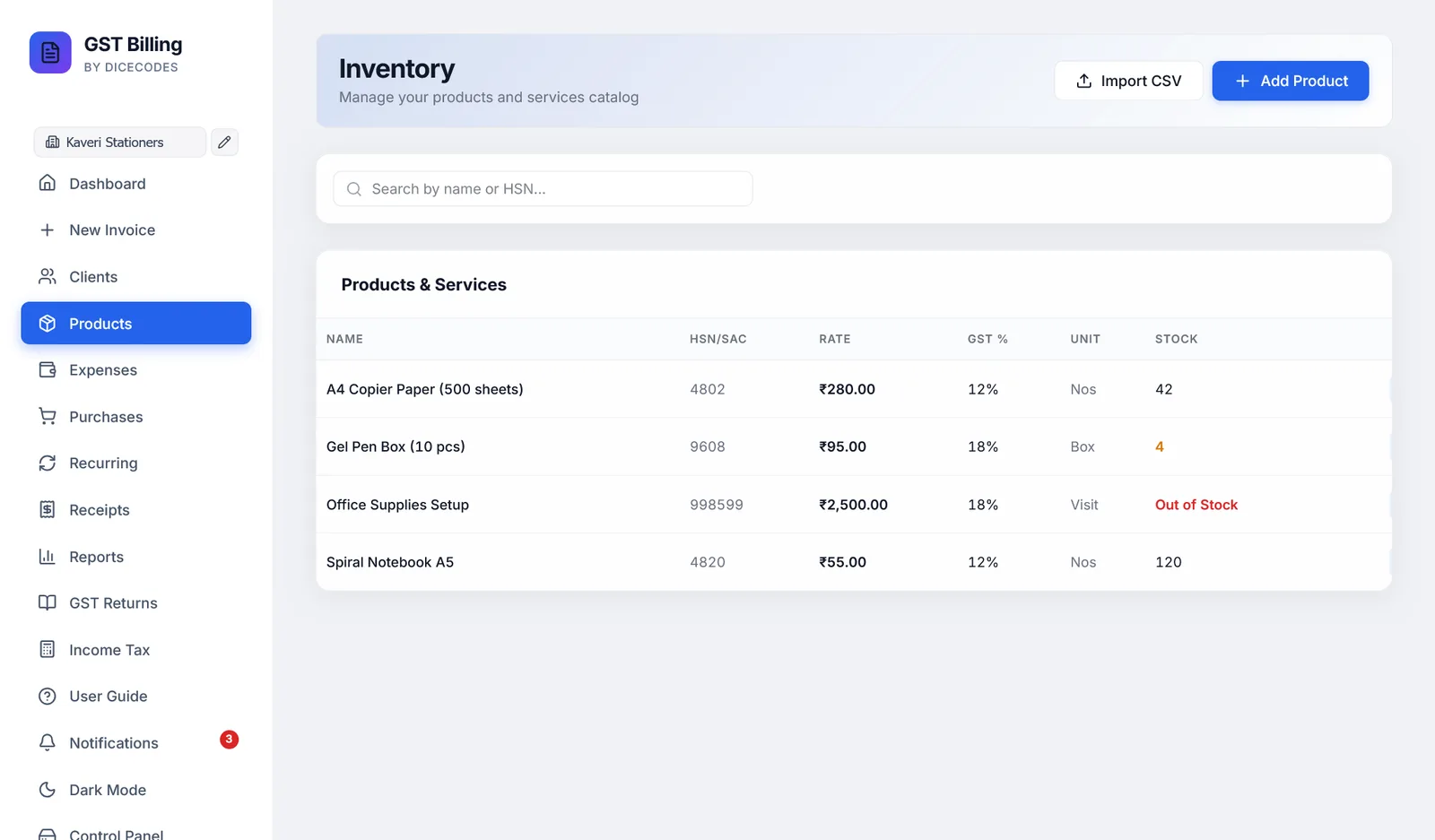The height and width of the screenshot is (840, 1435).
Task: Click the Reports bar chart icon
Action: tap(48, 556)
